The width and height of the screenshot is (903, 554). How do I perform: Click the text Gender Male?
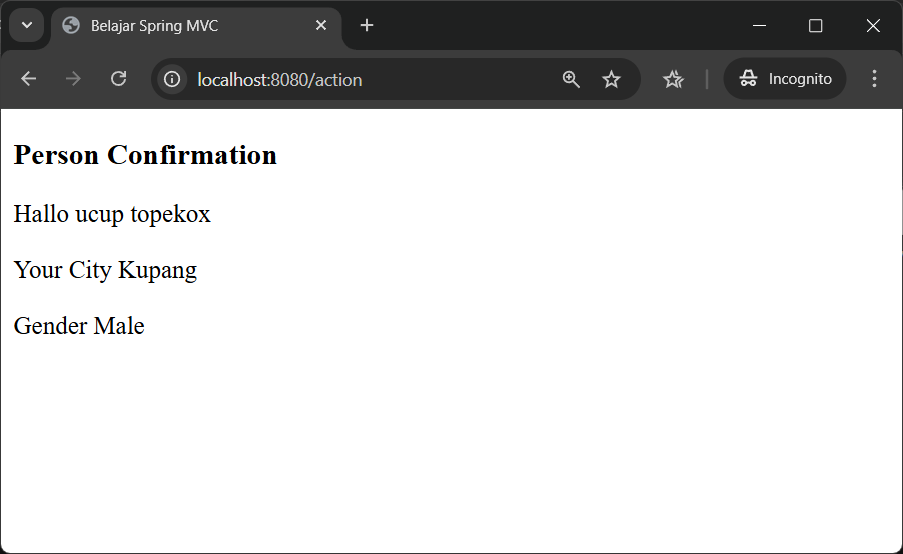click(79, 326)
